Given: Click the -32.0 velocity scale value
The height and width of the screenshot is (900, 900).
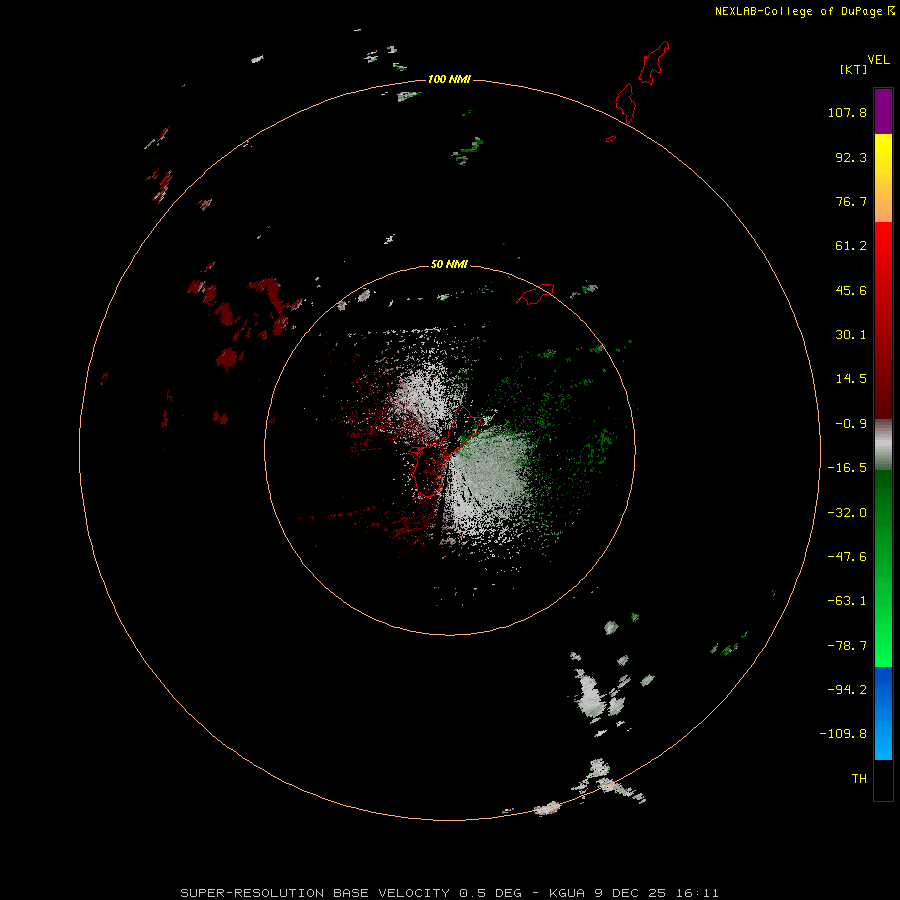Looking at the screenshot, I should click(x=847, y=513).
